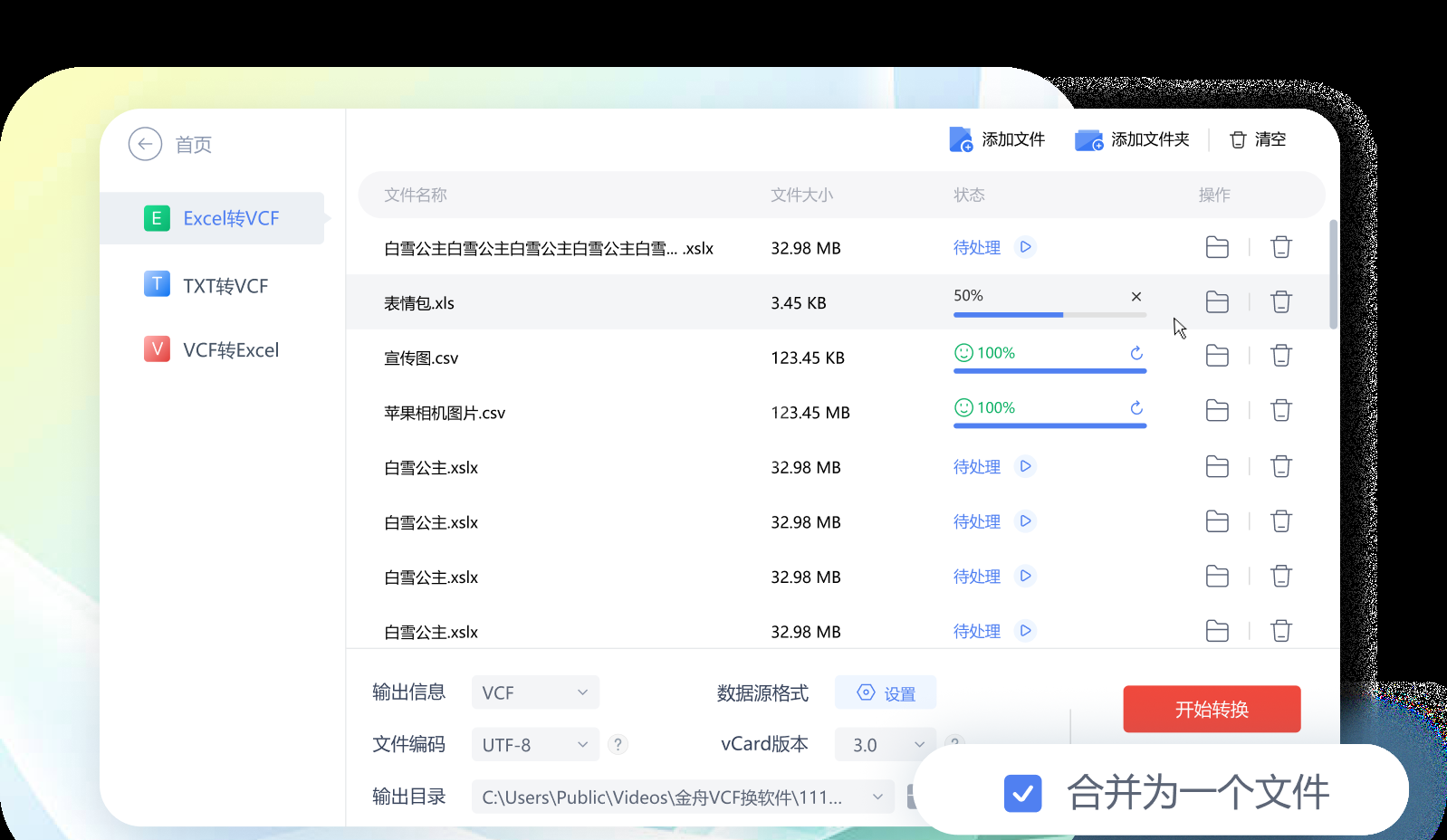Open 数据源格式 设置 button

(x=886, y=693)
